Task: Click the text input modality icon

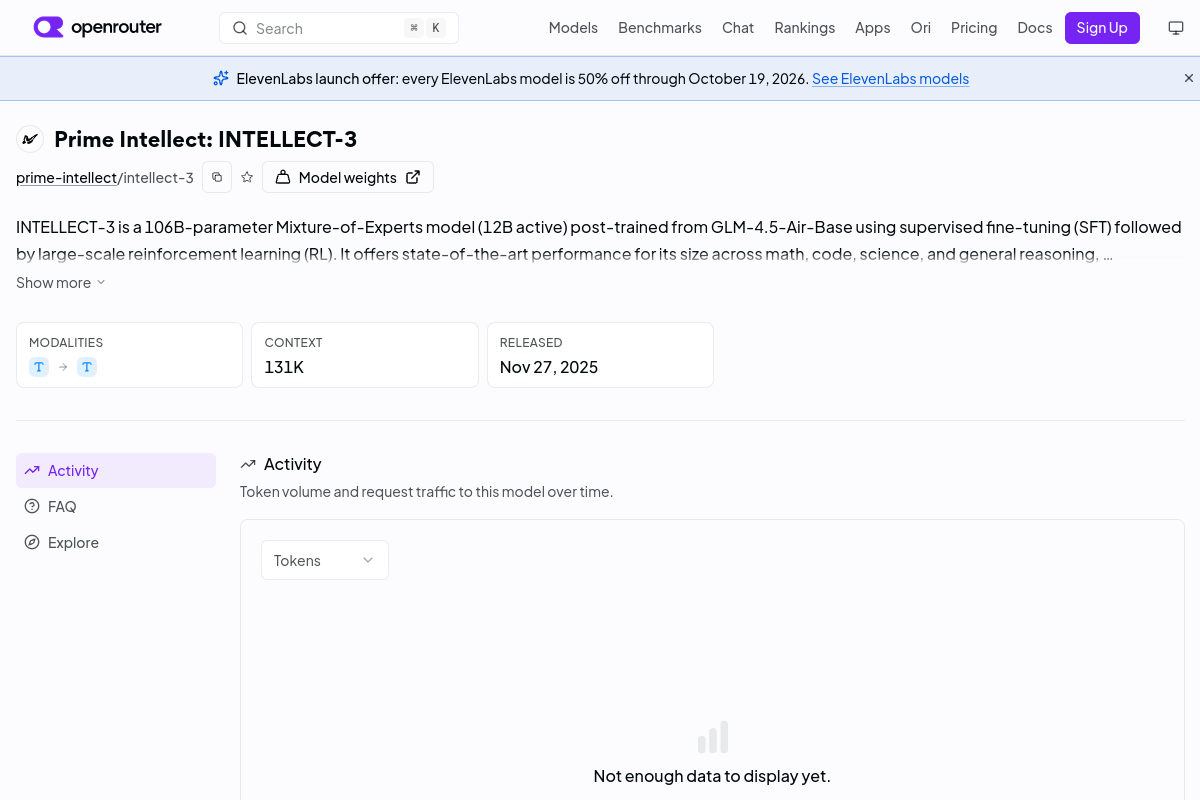Action: coord(39,367)
